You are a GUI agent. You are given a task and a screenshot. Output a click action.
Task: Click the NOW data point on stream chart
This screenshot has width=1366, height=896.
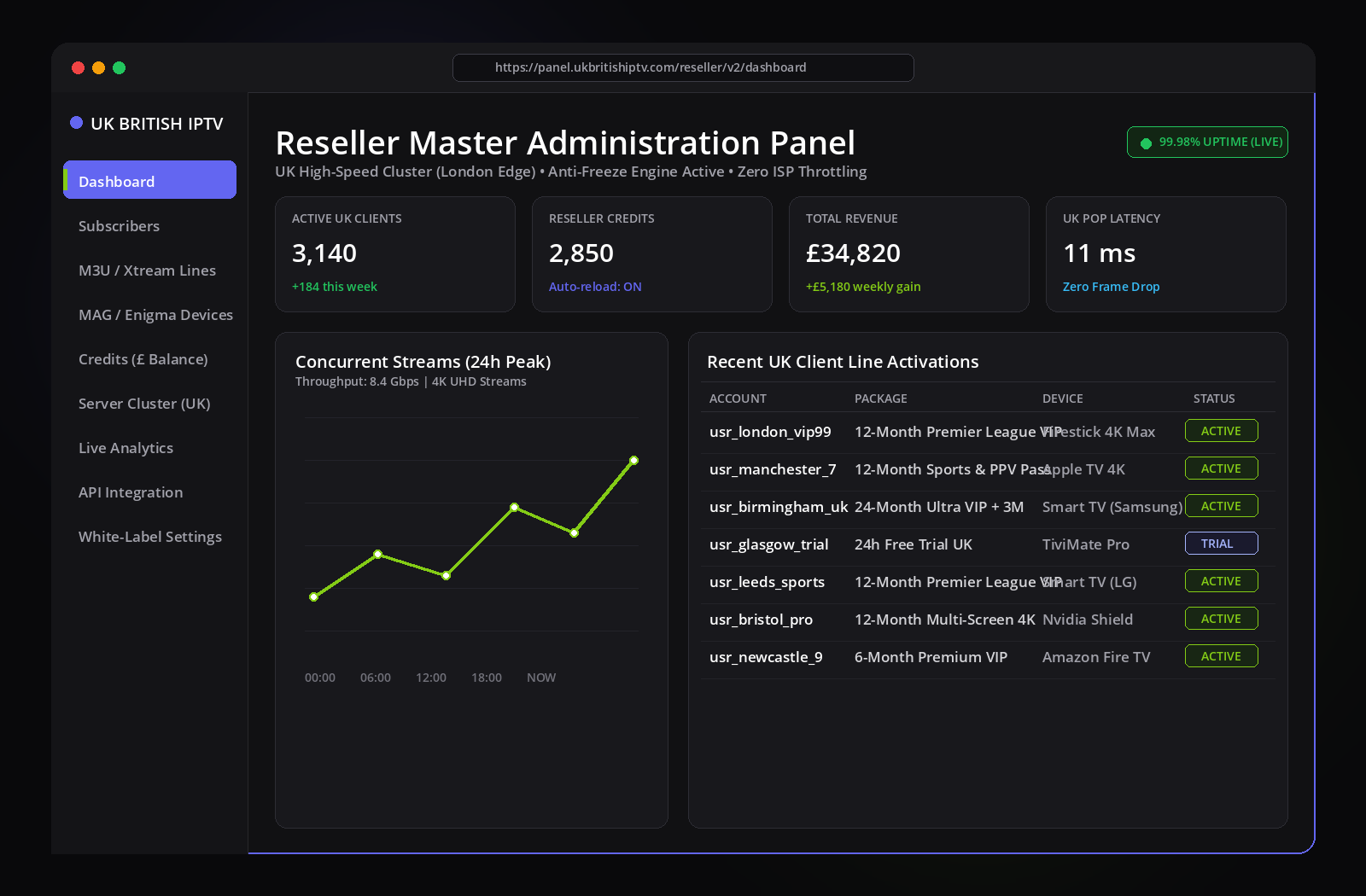coord(633,461)
